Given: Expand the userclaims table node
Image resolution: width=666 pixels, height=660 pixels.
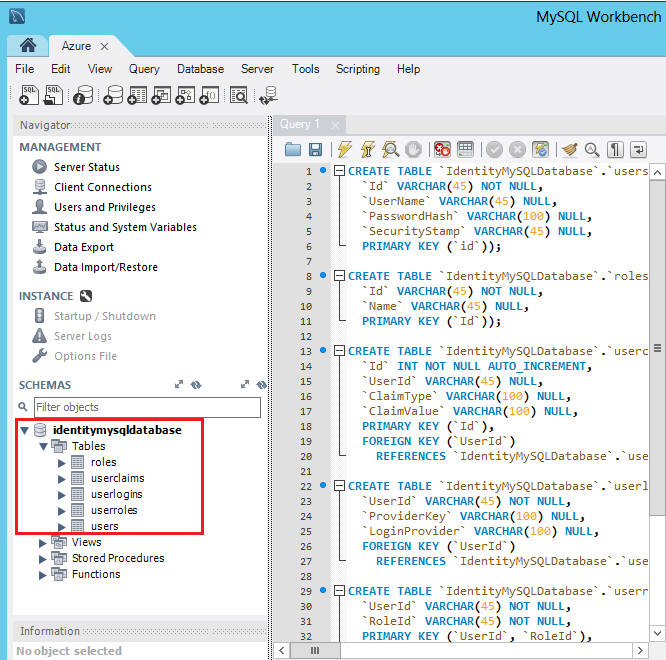Looking at the screenshot, I should click(x=63, y=478).
